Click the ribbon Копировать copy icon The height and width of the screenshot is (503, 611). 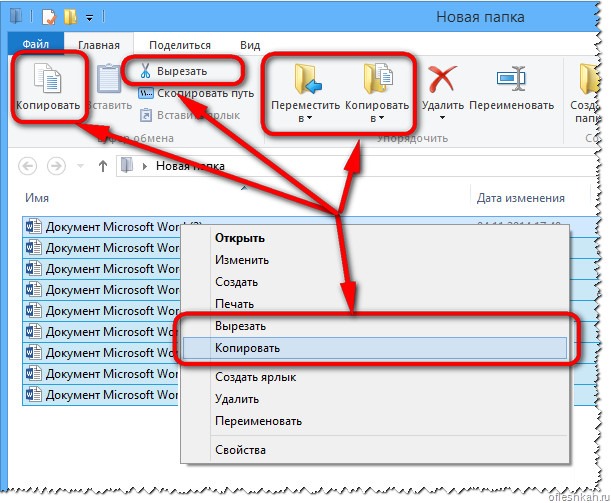point(48,78)
